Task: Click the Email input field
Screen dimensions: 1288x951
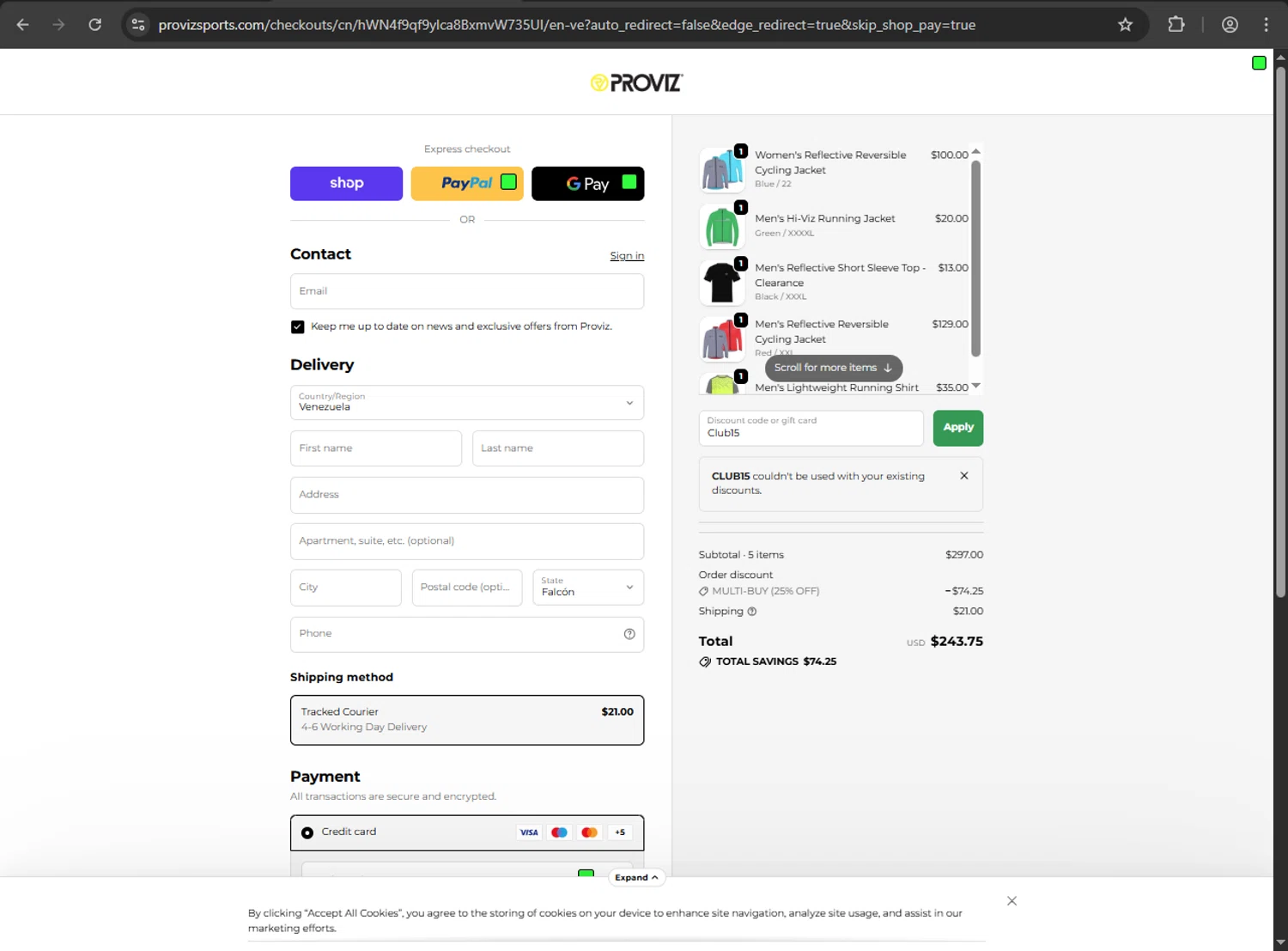Action: click(x=467, y=291)
